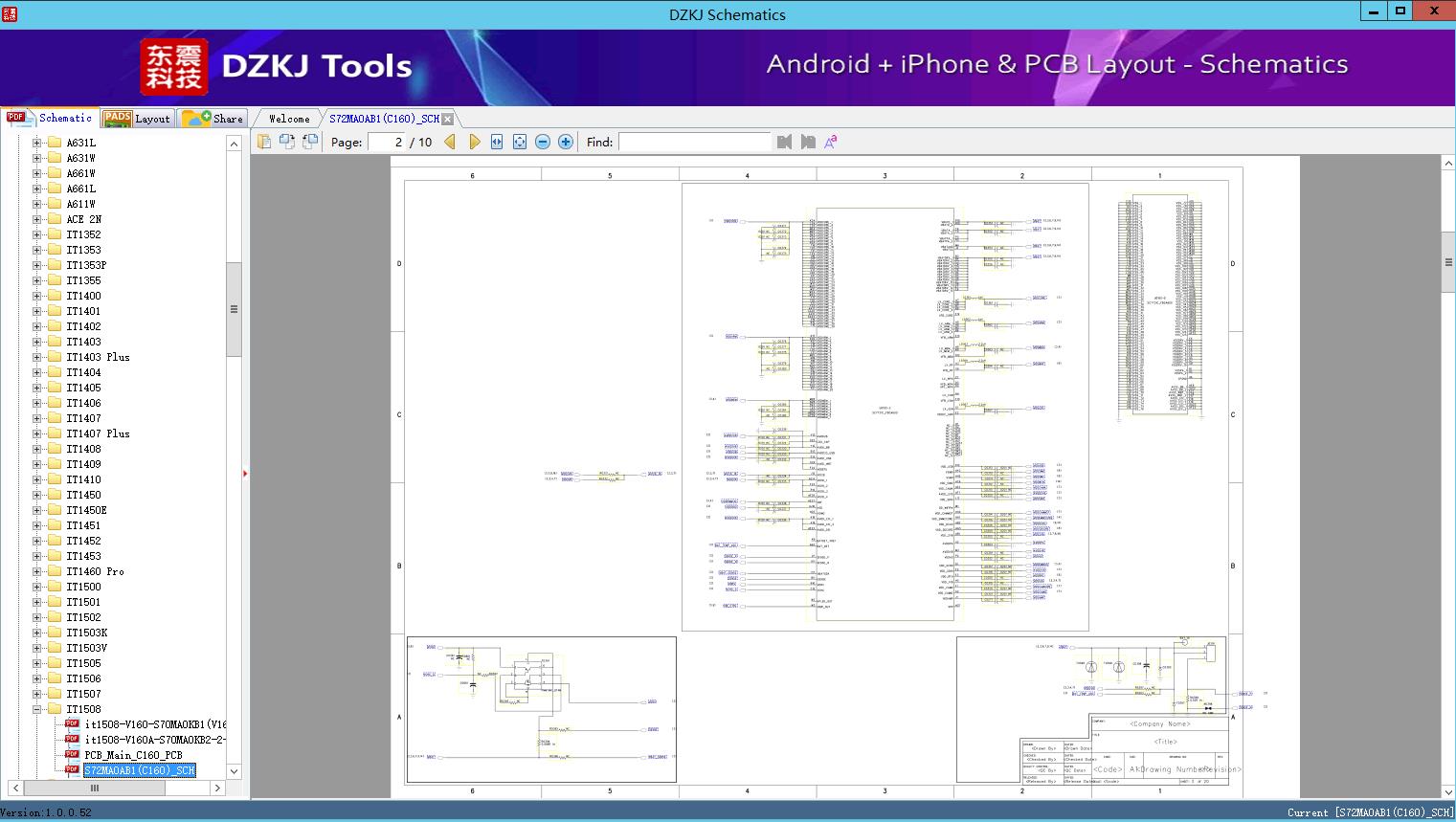1456x822 pixels.
Task: Find next match icon
Action: (808, 142)
